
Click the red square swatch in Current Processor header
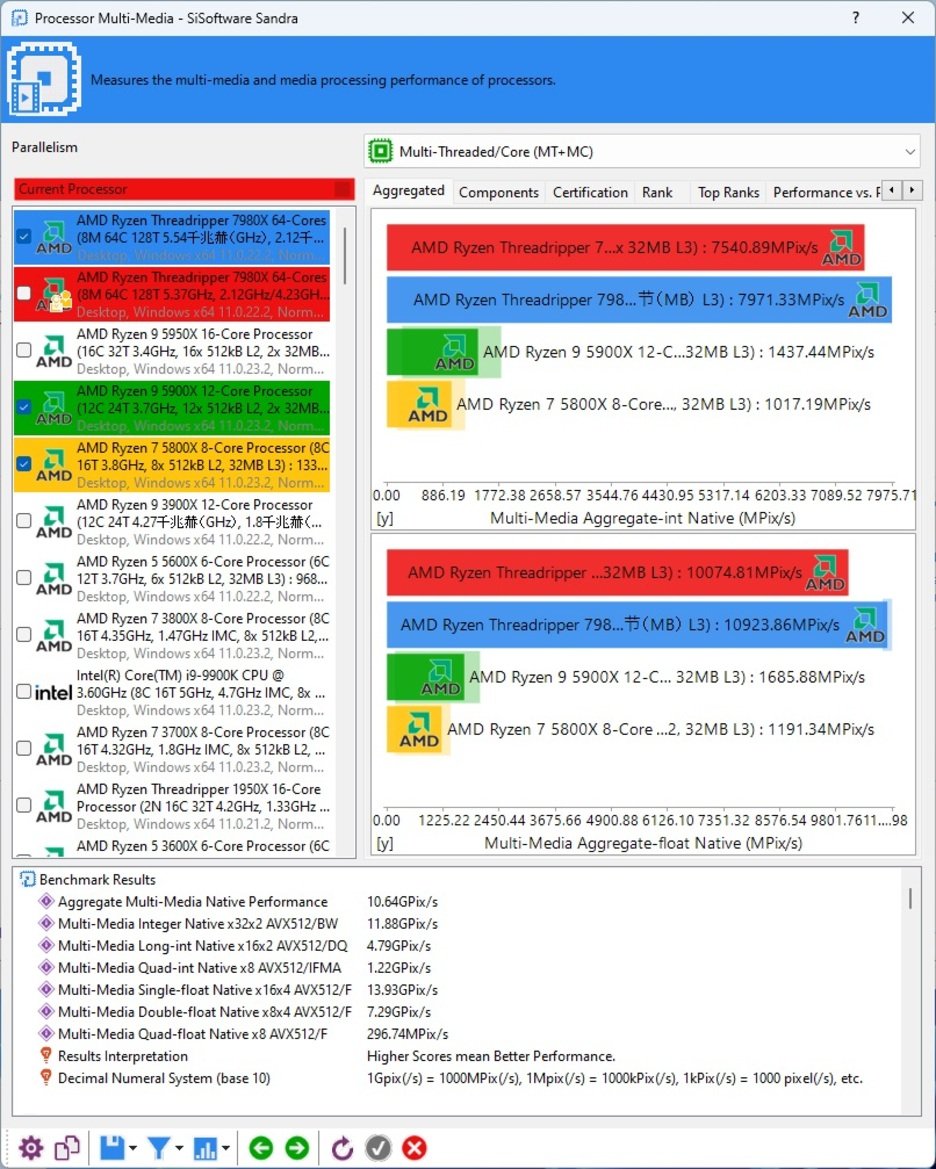(x=343, y=189)
